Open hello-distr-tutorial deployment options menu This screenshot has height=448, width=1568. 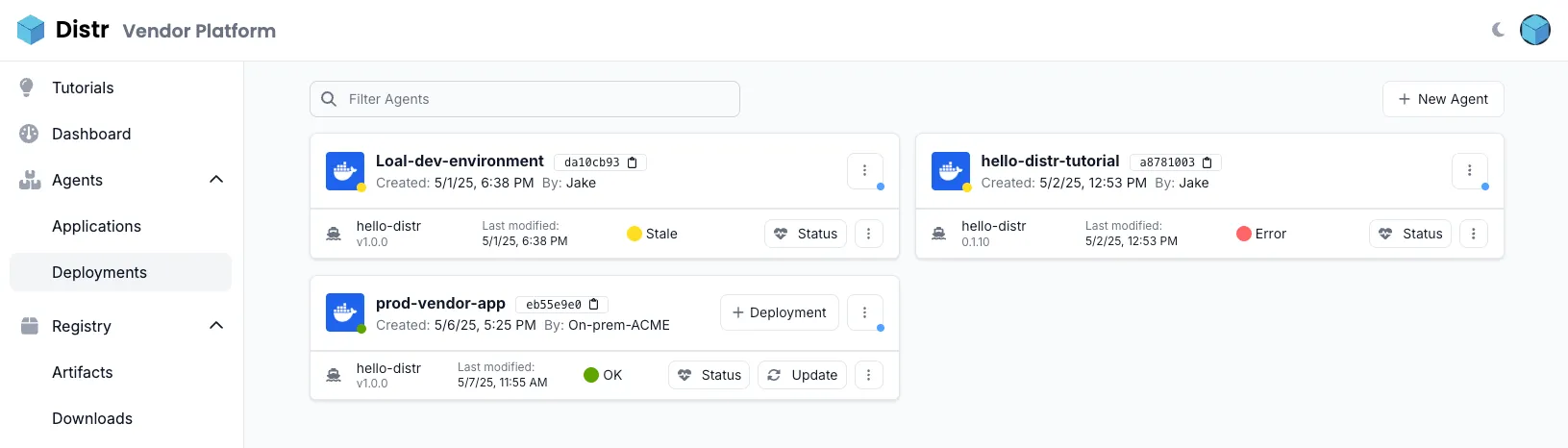pos(1474,234)
